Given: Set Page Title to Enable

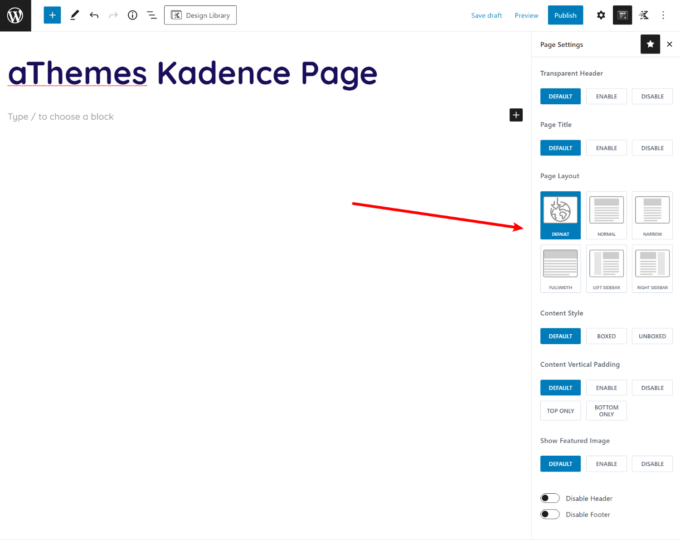Looking at the screenshot, I should pyautogui.click(x=606, y=148).
